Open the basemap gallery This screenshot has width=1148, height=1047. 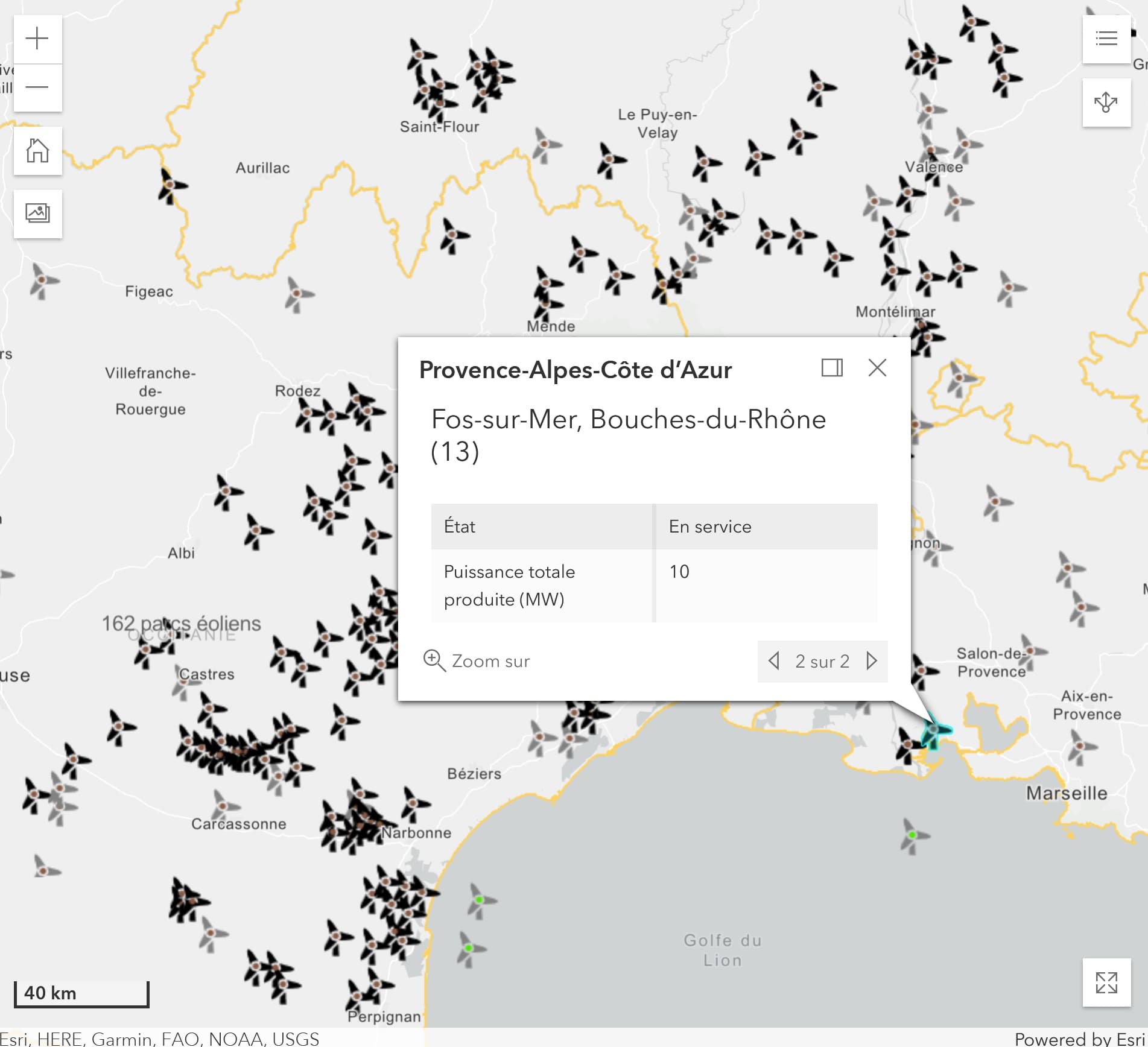[37, 214]
